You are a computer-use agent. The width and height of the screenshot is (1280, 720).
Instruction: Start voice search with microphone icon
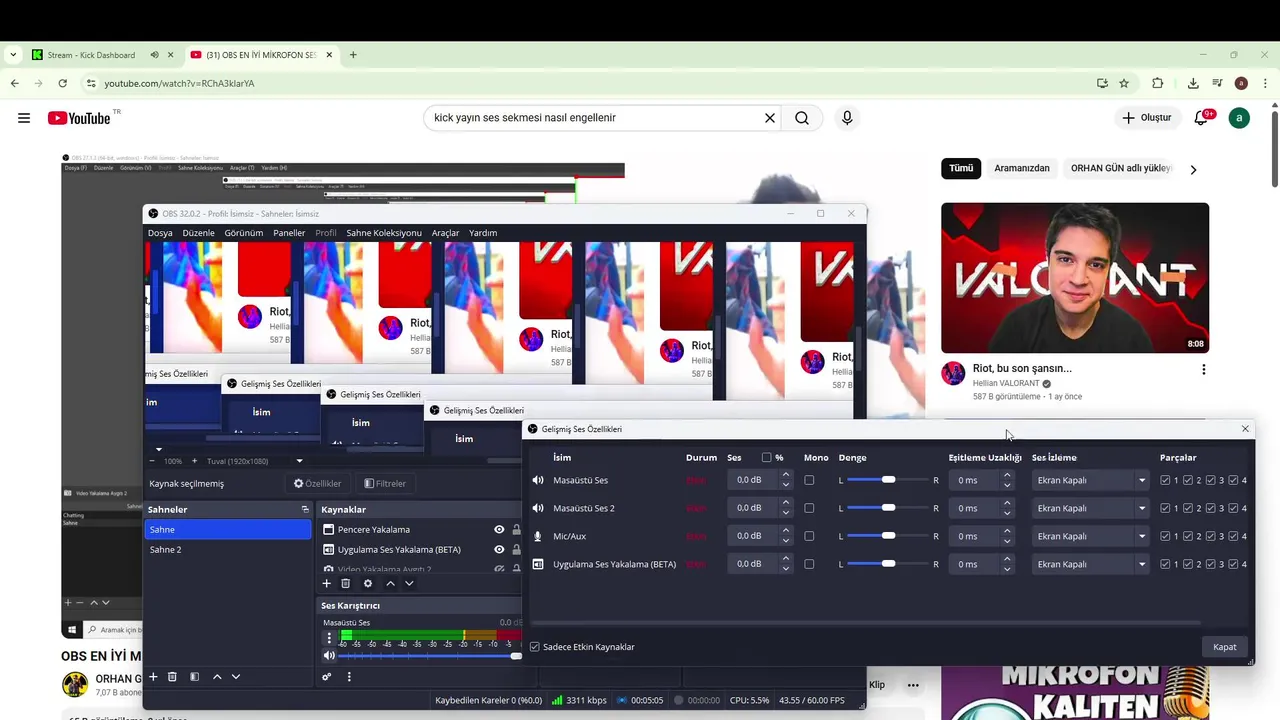pyautogui.click(x=847, y=118)
